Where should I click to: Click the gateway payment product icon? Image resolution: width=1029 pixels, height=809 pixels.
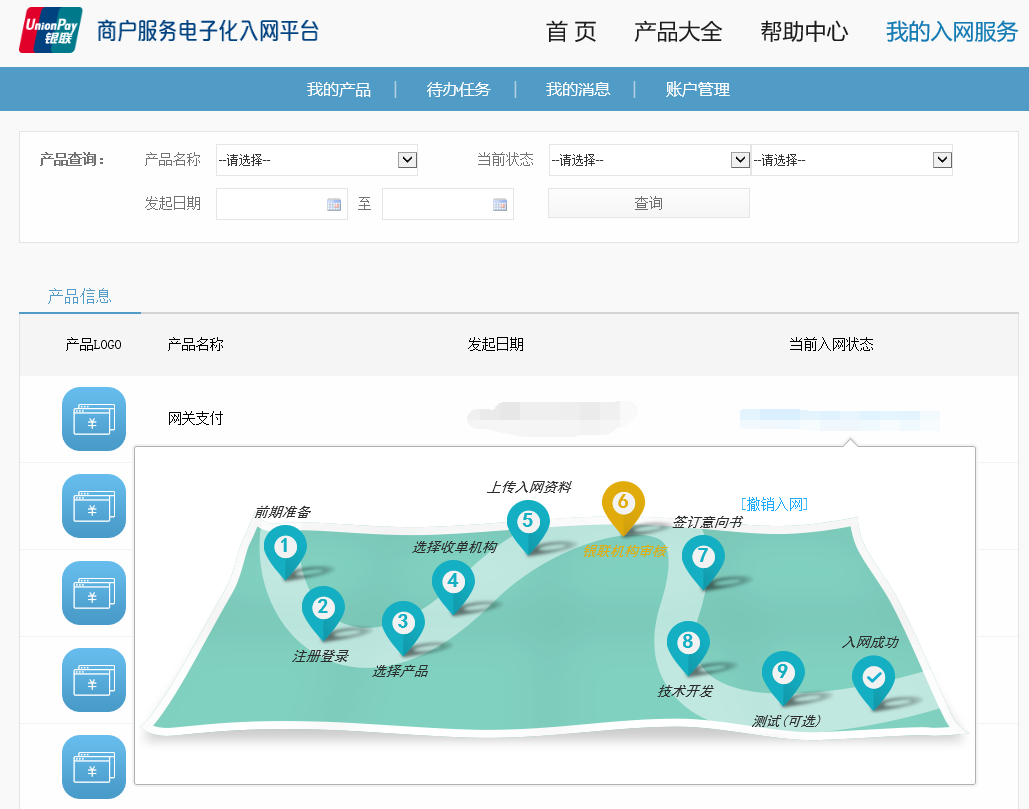[94, 419]
